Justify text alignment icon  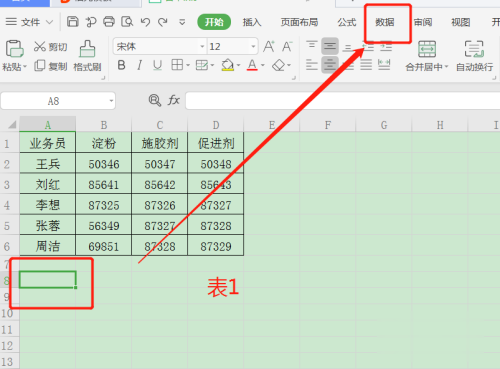[x=366, y=65]
